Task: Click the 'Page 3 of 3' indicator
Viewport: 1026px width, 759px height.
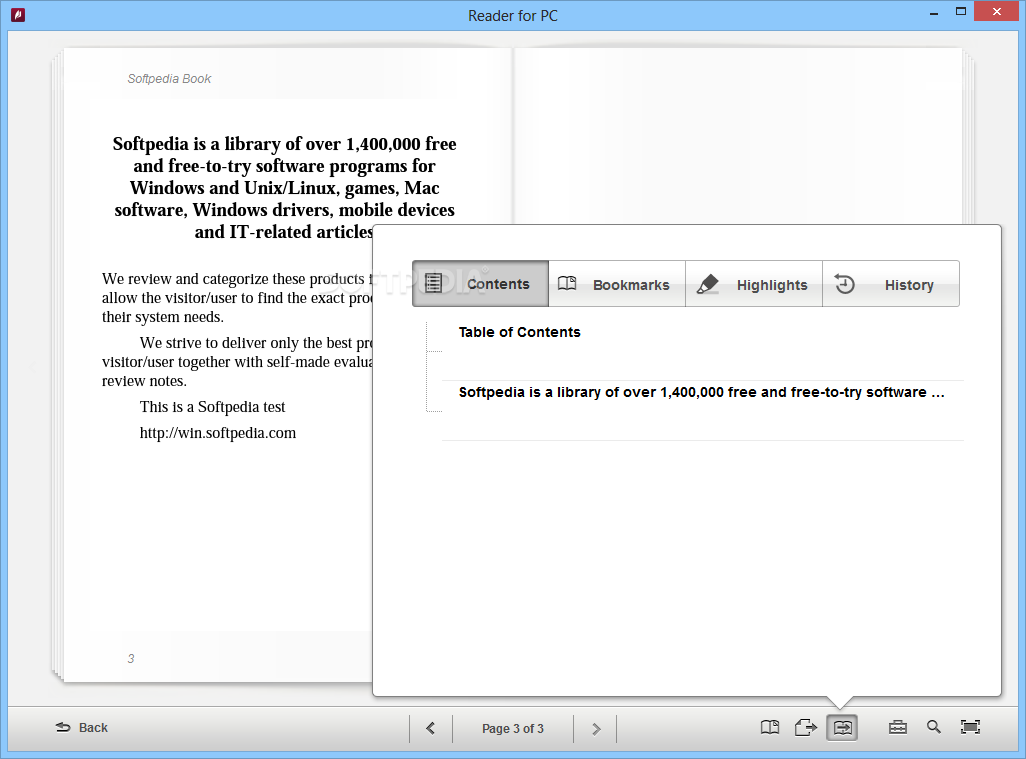Action: 513,728
